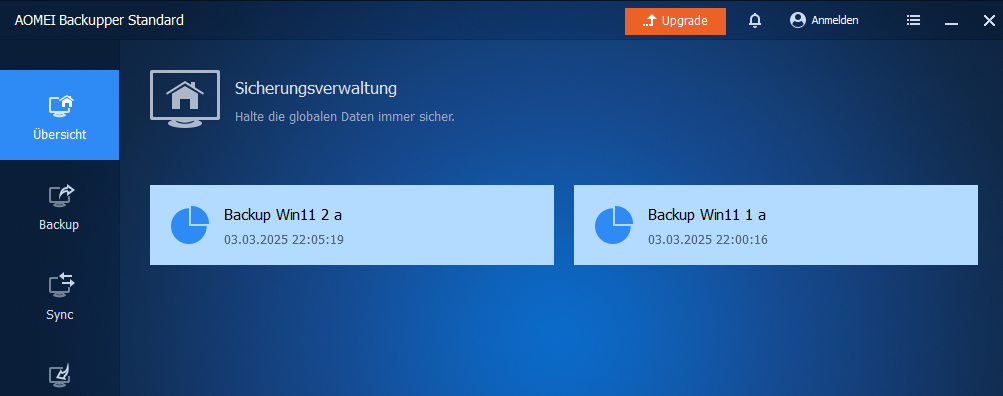This screenshot has height=396, width=1003.
Task: Switch to the Sync tab label
Action: (x=59, y=315)
